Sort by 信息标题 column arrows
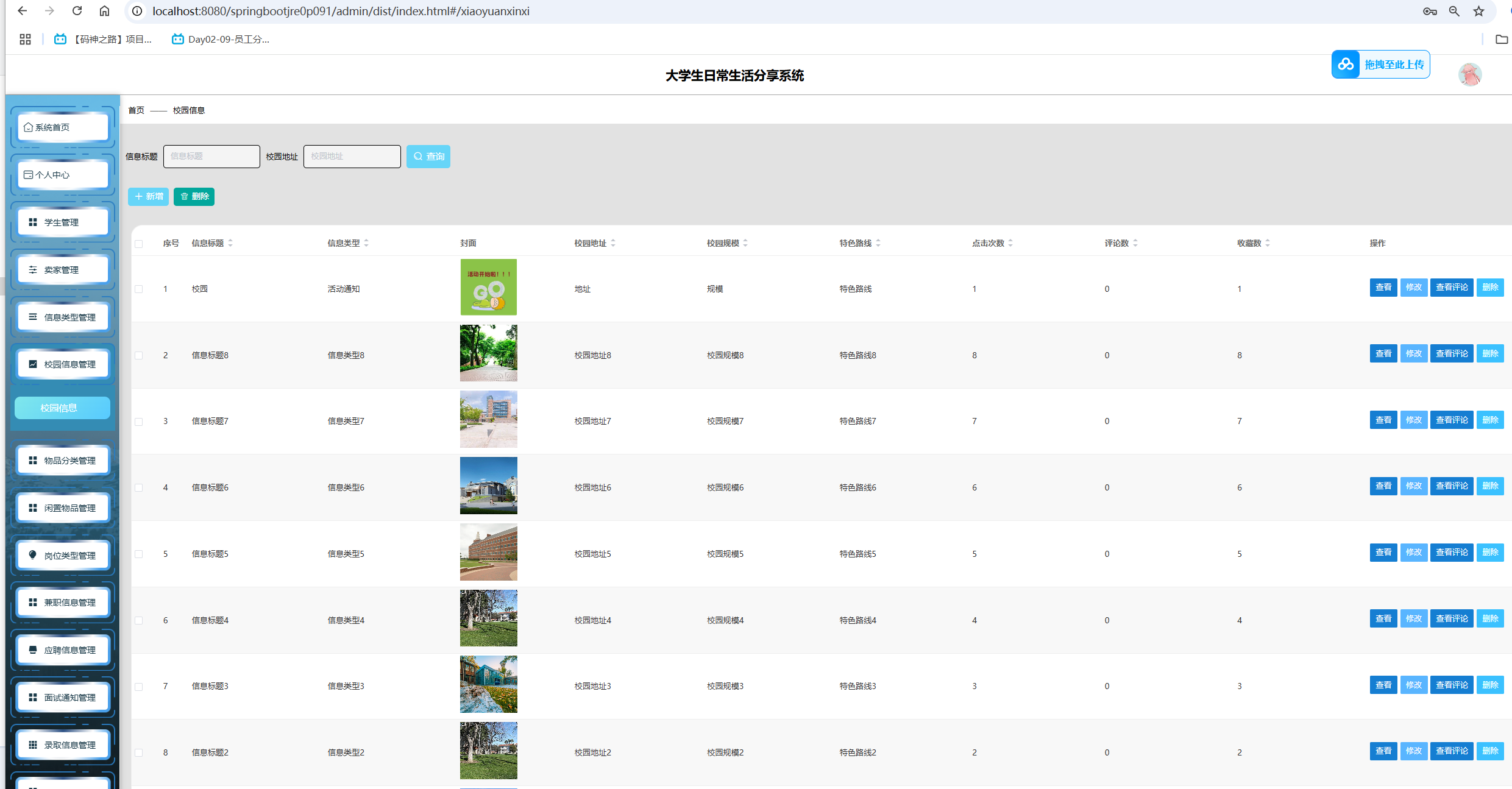Viewport: 1512px width, 789px height. coord(230,243)
